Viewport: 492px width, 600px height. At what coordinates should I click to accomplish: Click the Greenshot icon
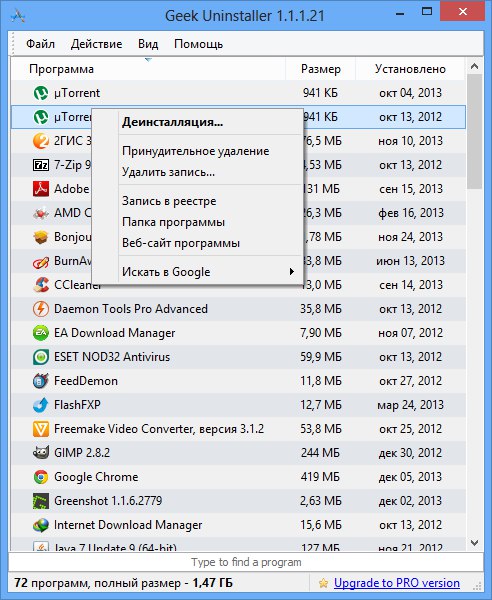click(41, 501)
